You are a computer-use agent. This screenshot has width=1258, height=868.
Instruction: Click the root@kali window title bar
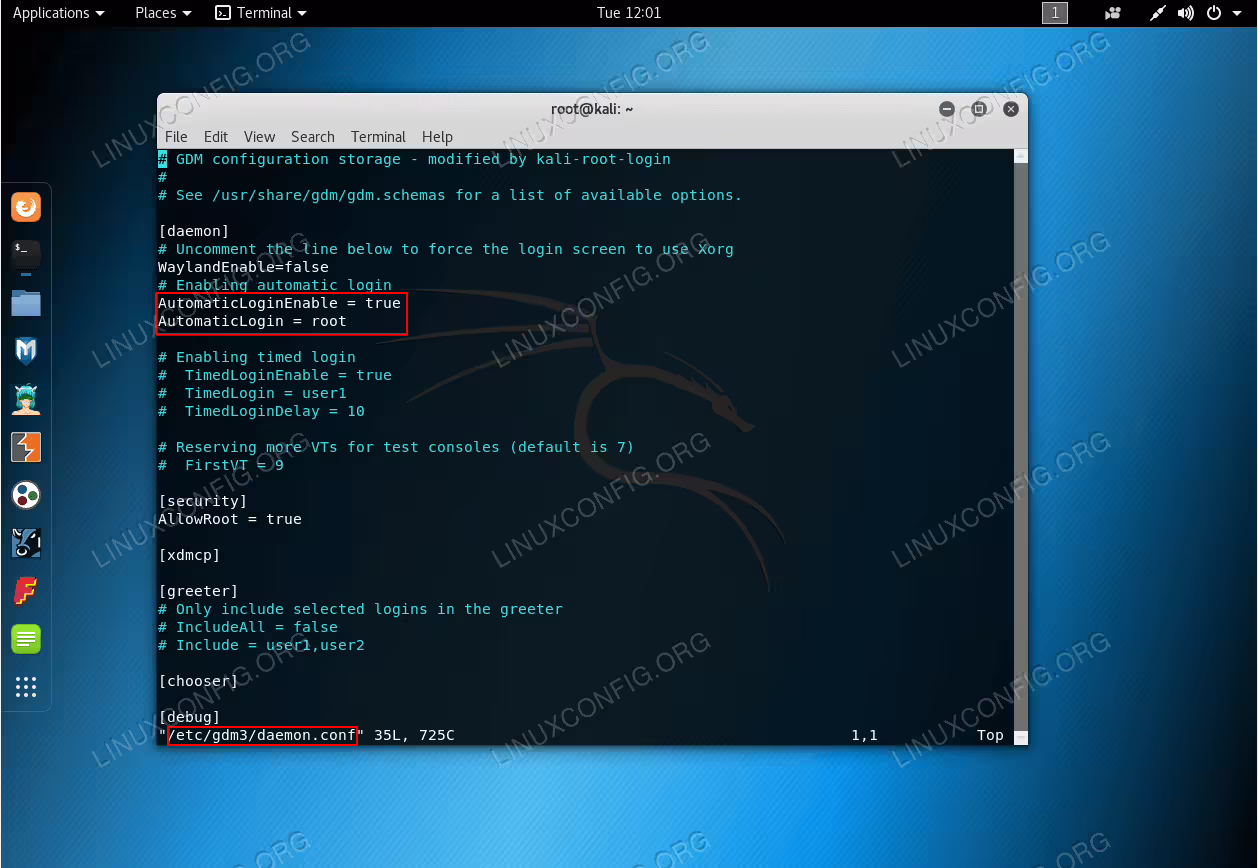[592, 109]
